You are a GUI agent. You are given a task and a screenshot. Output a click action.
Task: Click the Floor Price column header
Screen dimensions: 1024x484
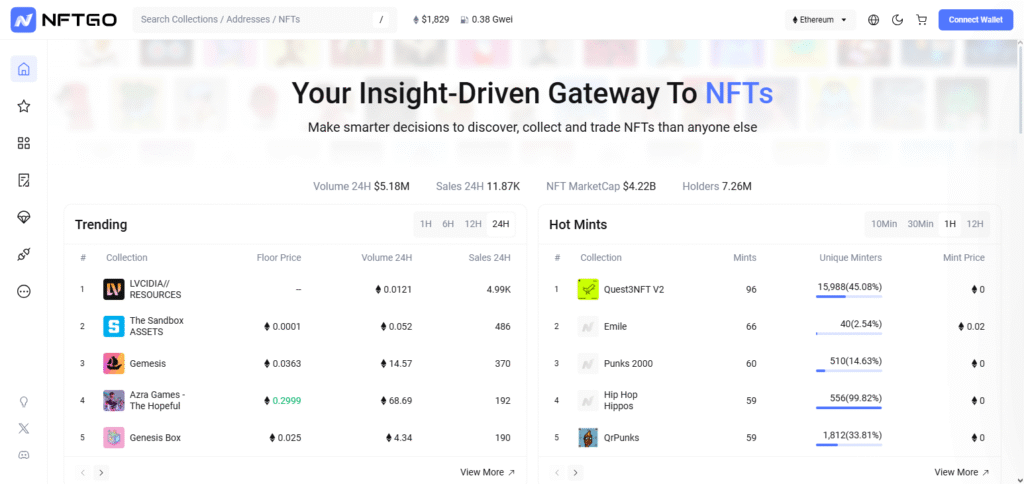tap(279, 257)
